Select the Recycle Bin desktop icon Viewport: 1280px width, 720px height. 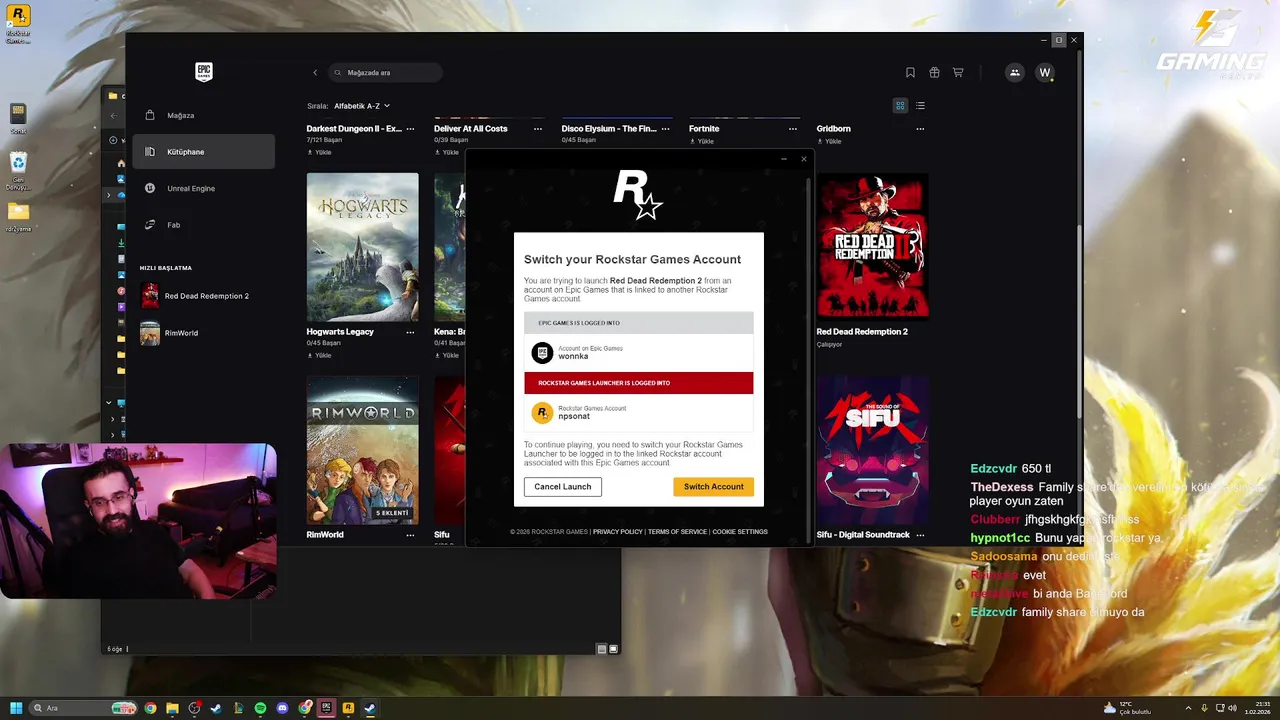coord(18,171)
